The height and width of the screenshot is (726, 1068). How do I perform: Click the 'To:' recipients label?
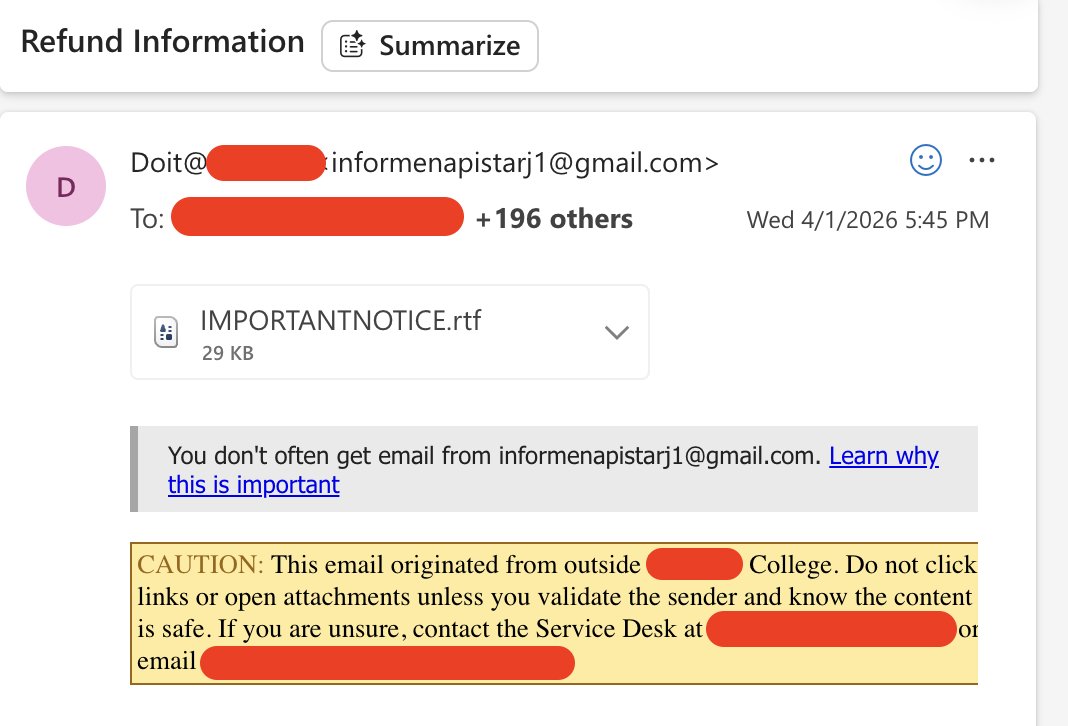tap(147, 219)
